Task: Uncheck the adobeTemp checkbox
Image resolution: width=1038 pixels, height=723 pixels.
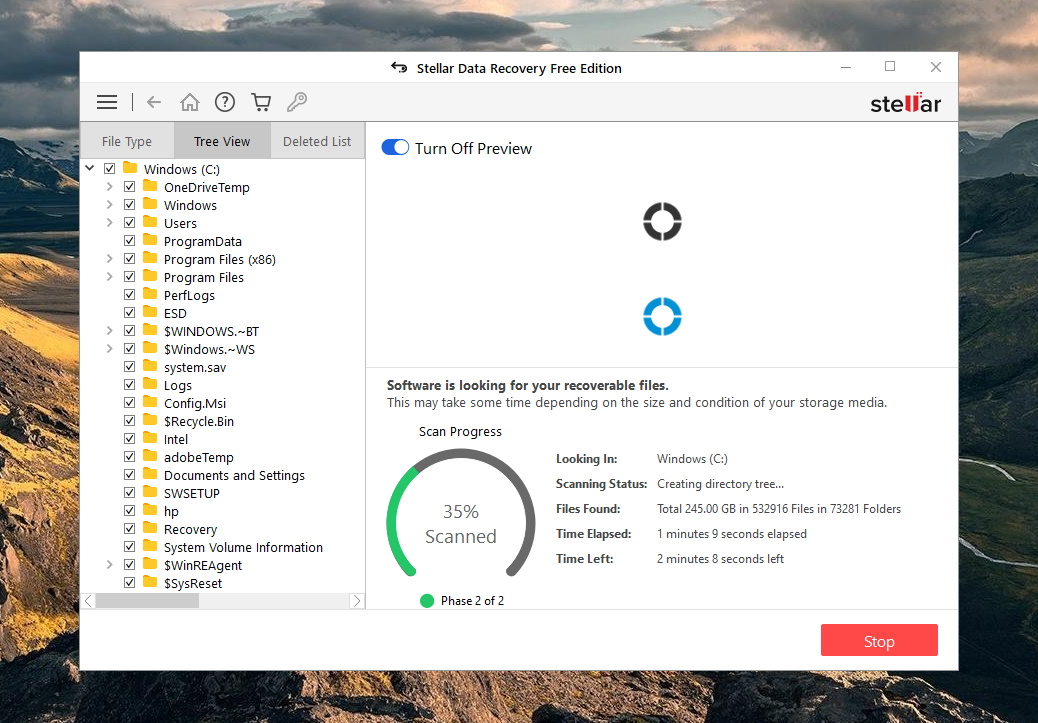Action: (130, 457)
